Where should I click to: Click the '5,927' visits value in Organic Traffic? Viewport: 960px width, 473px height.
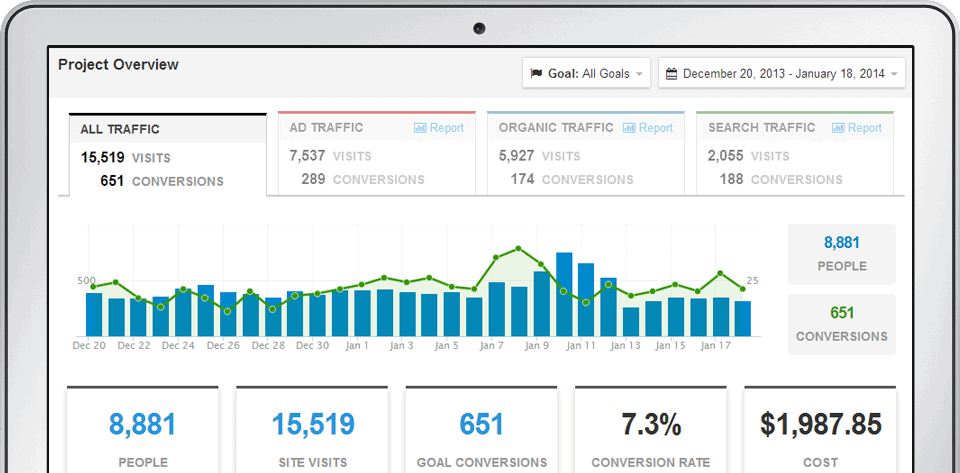click(x=517, y=155)
